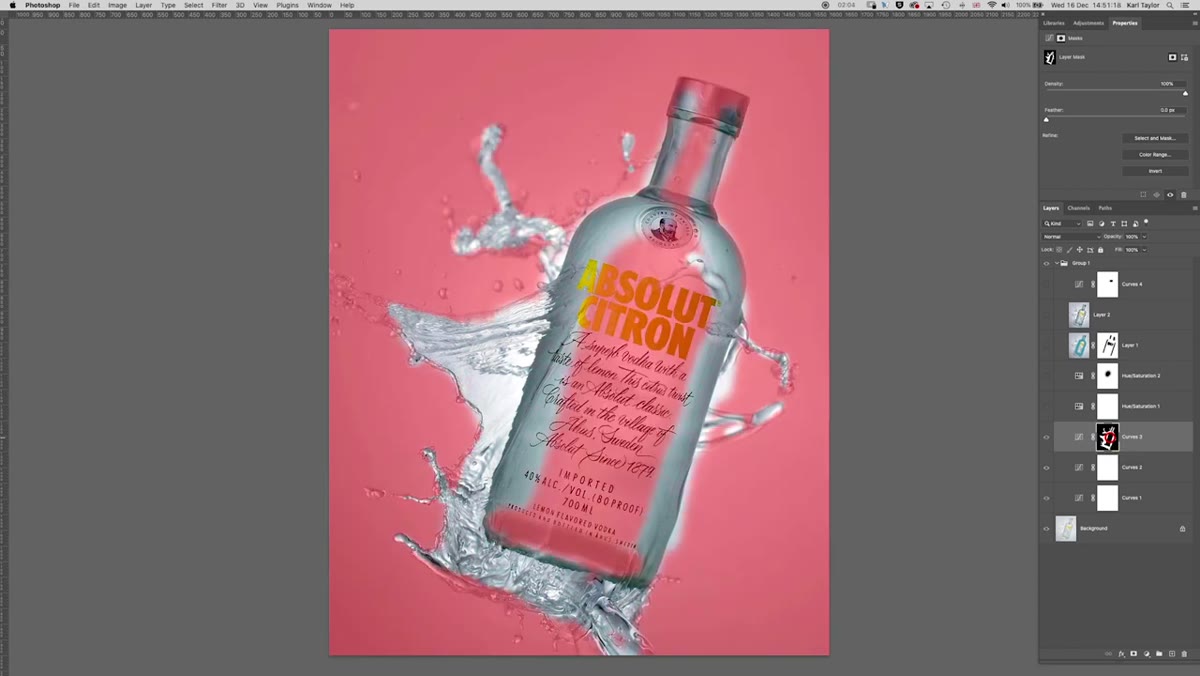The width and height of the screenshot is (1200, 676).
Task: Hide the Curves 1 layer
Action: (x=1047, y=498)
